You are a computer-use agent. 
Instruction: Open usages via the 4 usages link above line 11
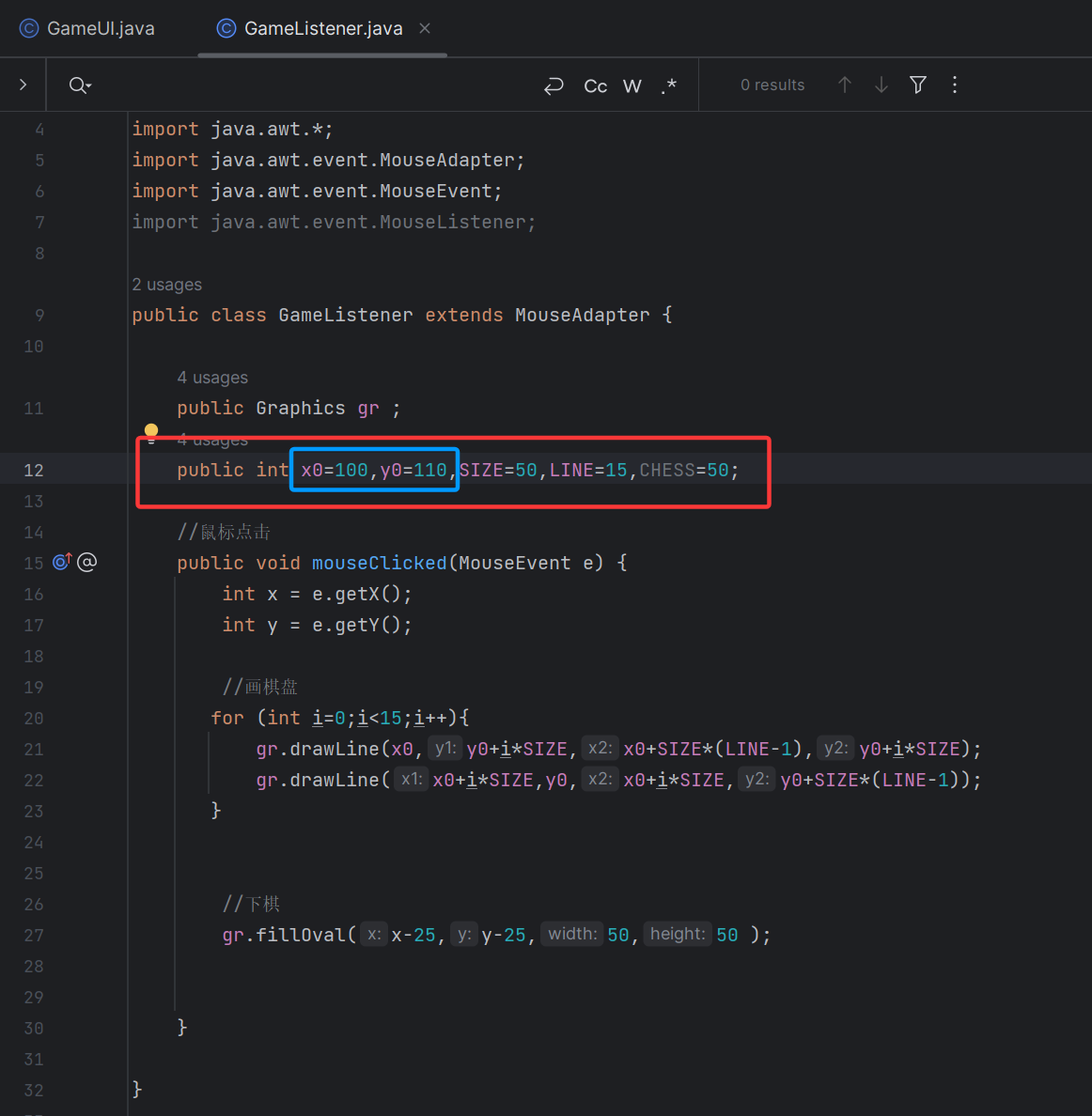[212, 377]
